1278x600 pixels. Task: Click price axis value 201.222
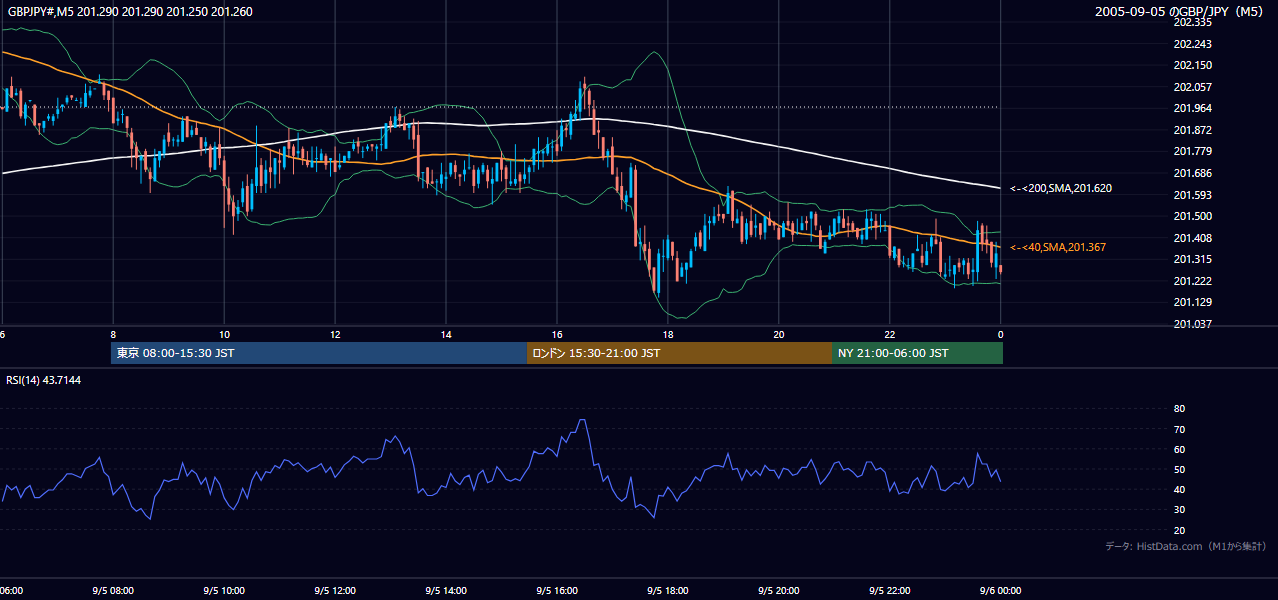[x=1193, y=281]
